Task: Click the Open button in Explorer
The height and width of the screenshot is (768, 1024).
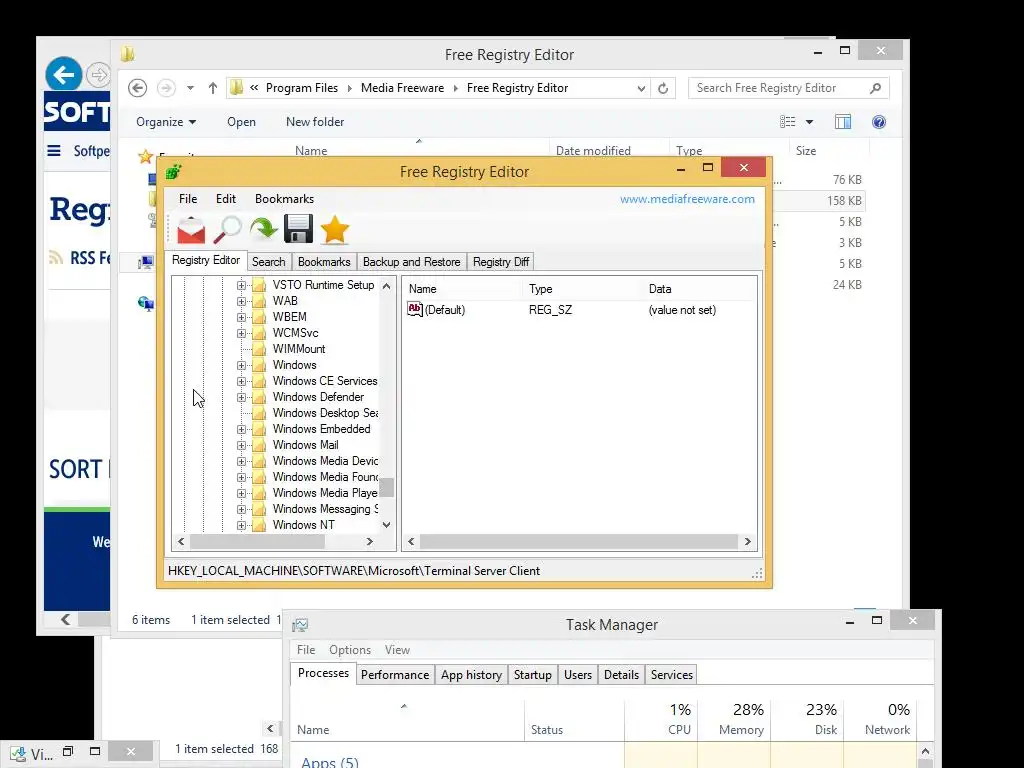Action: (x=241, y=122)
